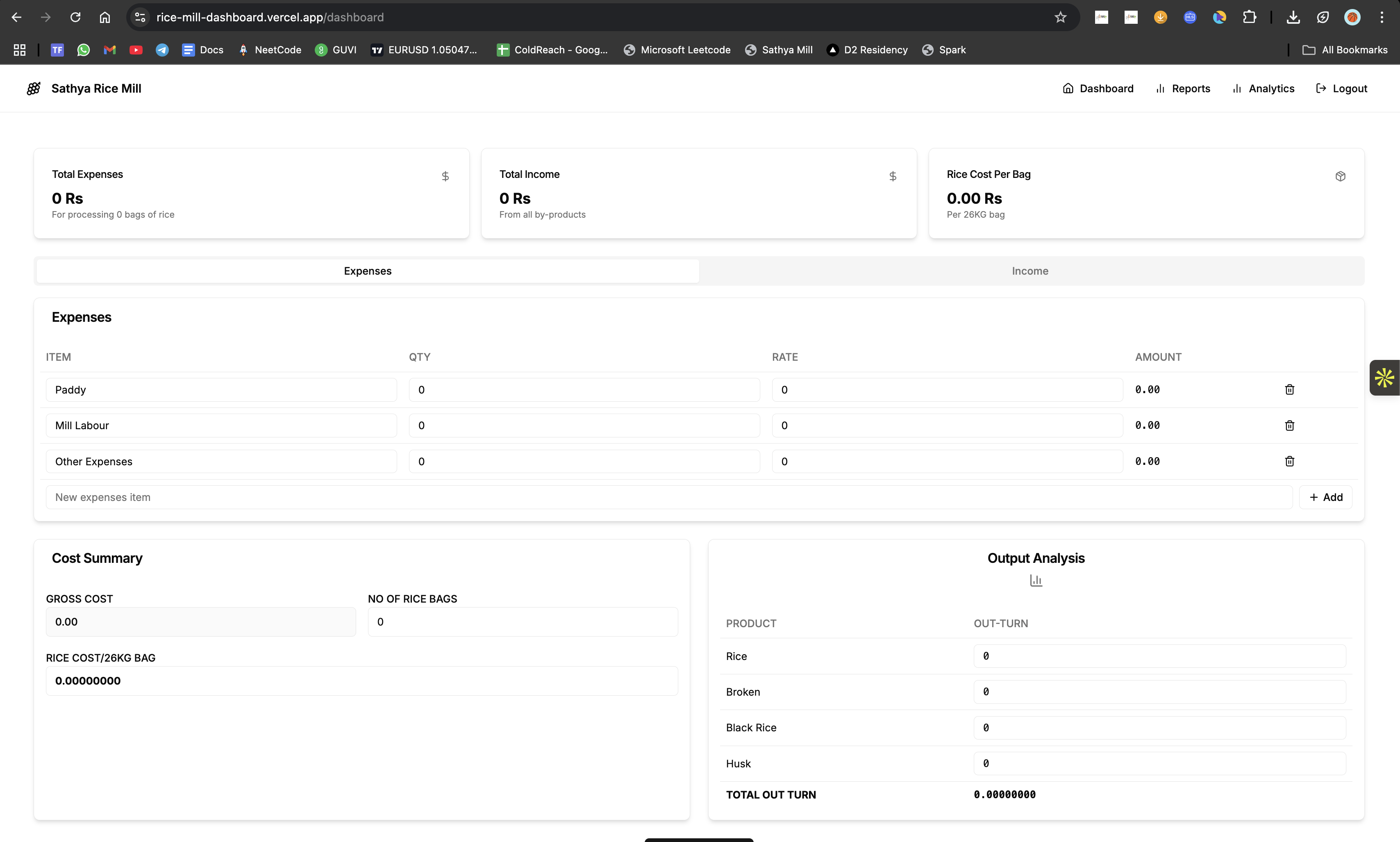Open the browser downloads icon
This screenshot has height=842, width=1400.
click(x=1293, y=18)
